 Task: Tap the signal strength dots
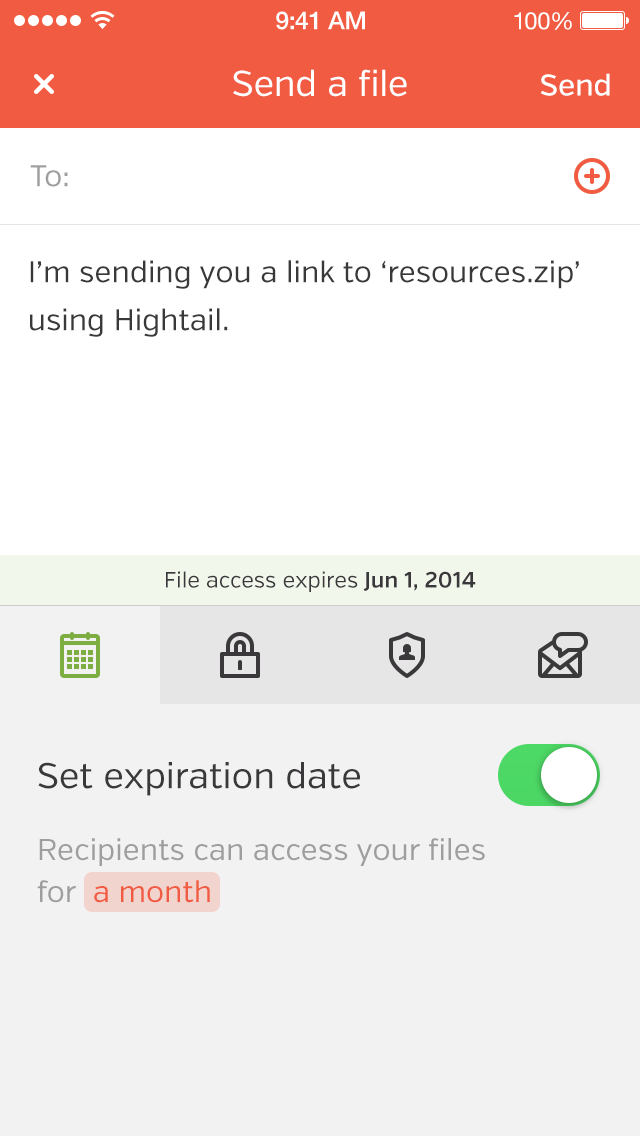pyautogui.click(x=49, y=20)
